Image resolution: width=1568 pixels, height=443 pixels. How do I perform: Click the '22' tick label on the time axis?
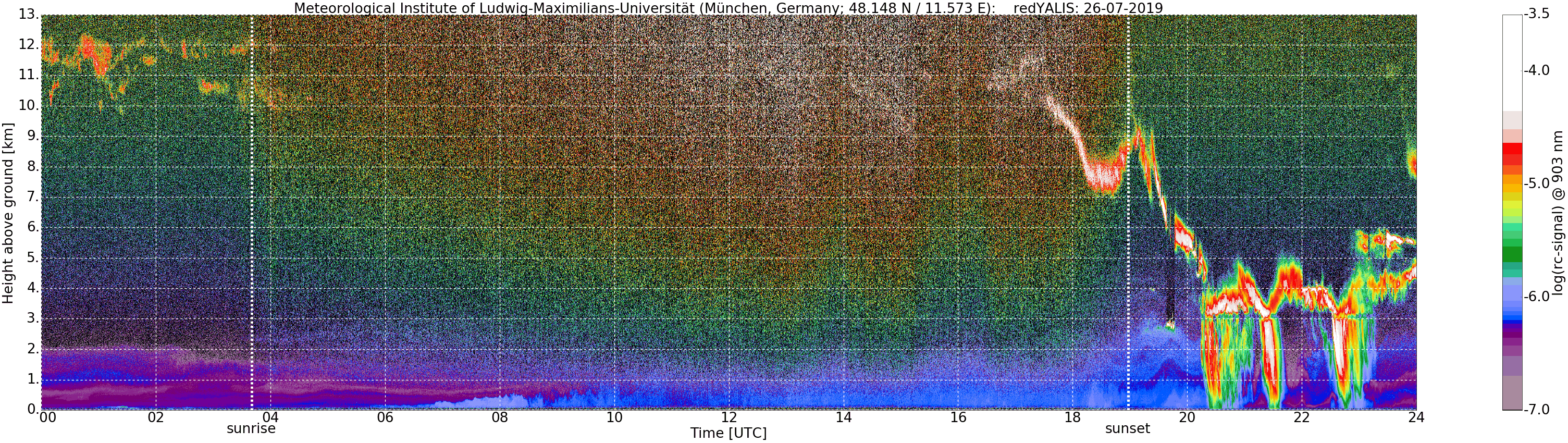pos(1302,417)
